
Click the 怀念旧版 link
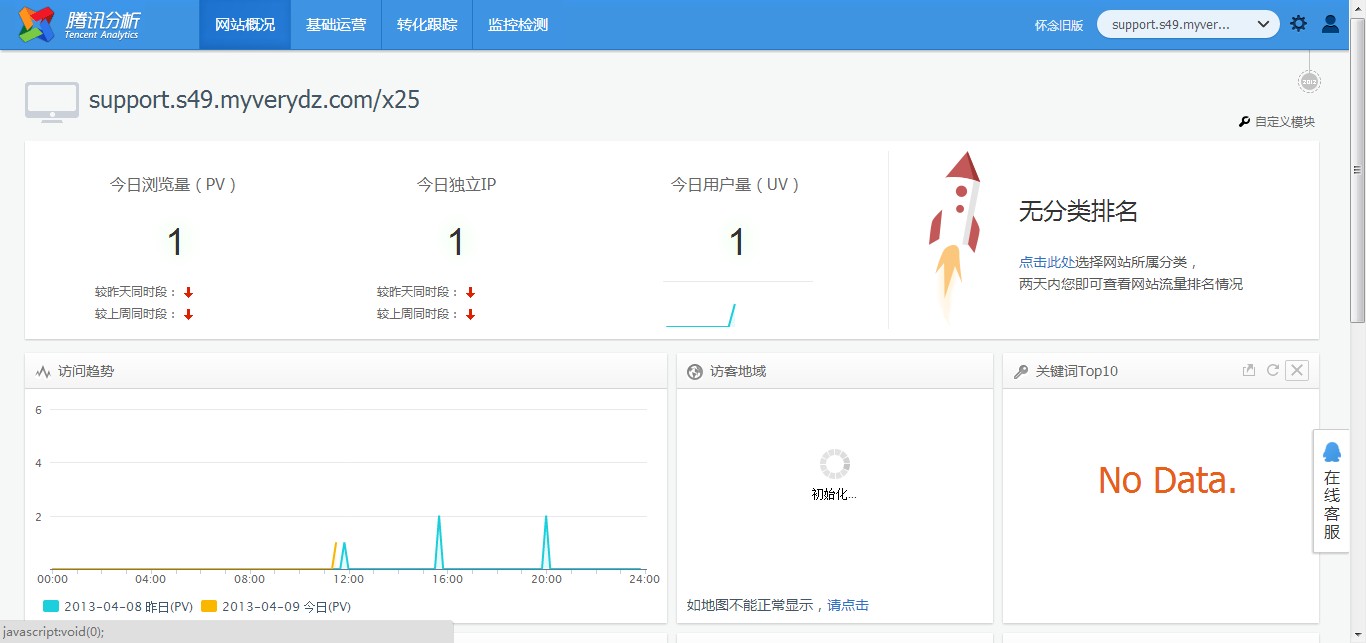[x=1059, y=25]
